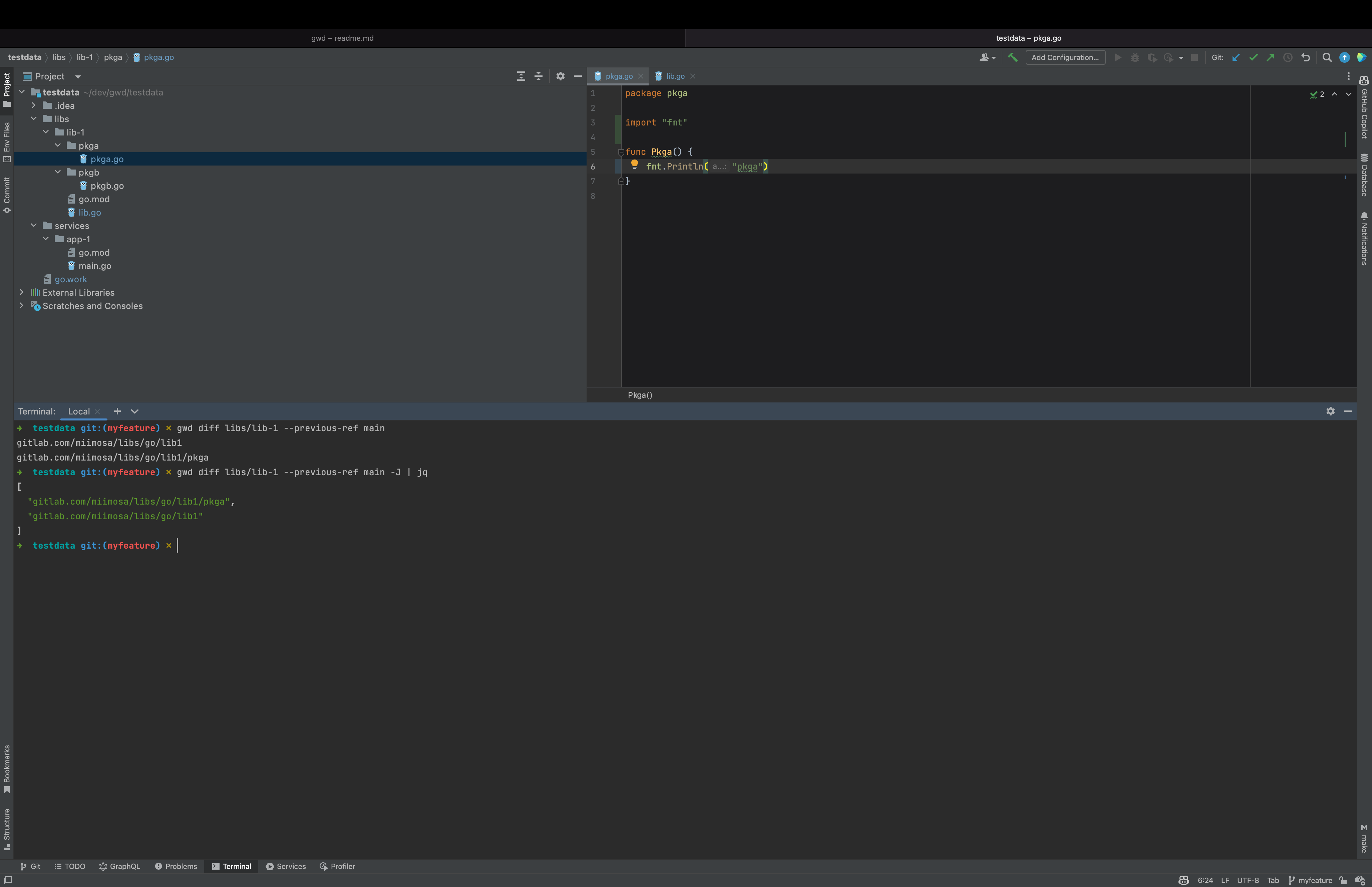Collapse the pkgb folder
The image size is (1372, 887).
point(58,172)
